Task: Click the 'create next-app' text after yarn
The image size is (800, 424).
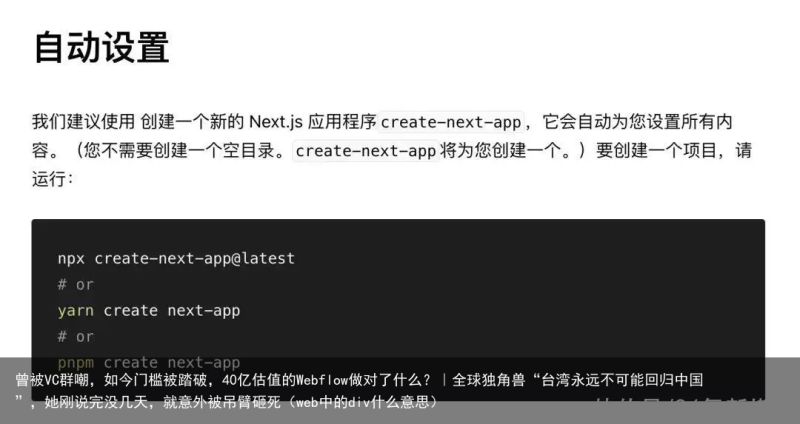Action: coord(171,311)
